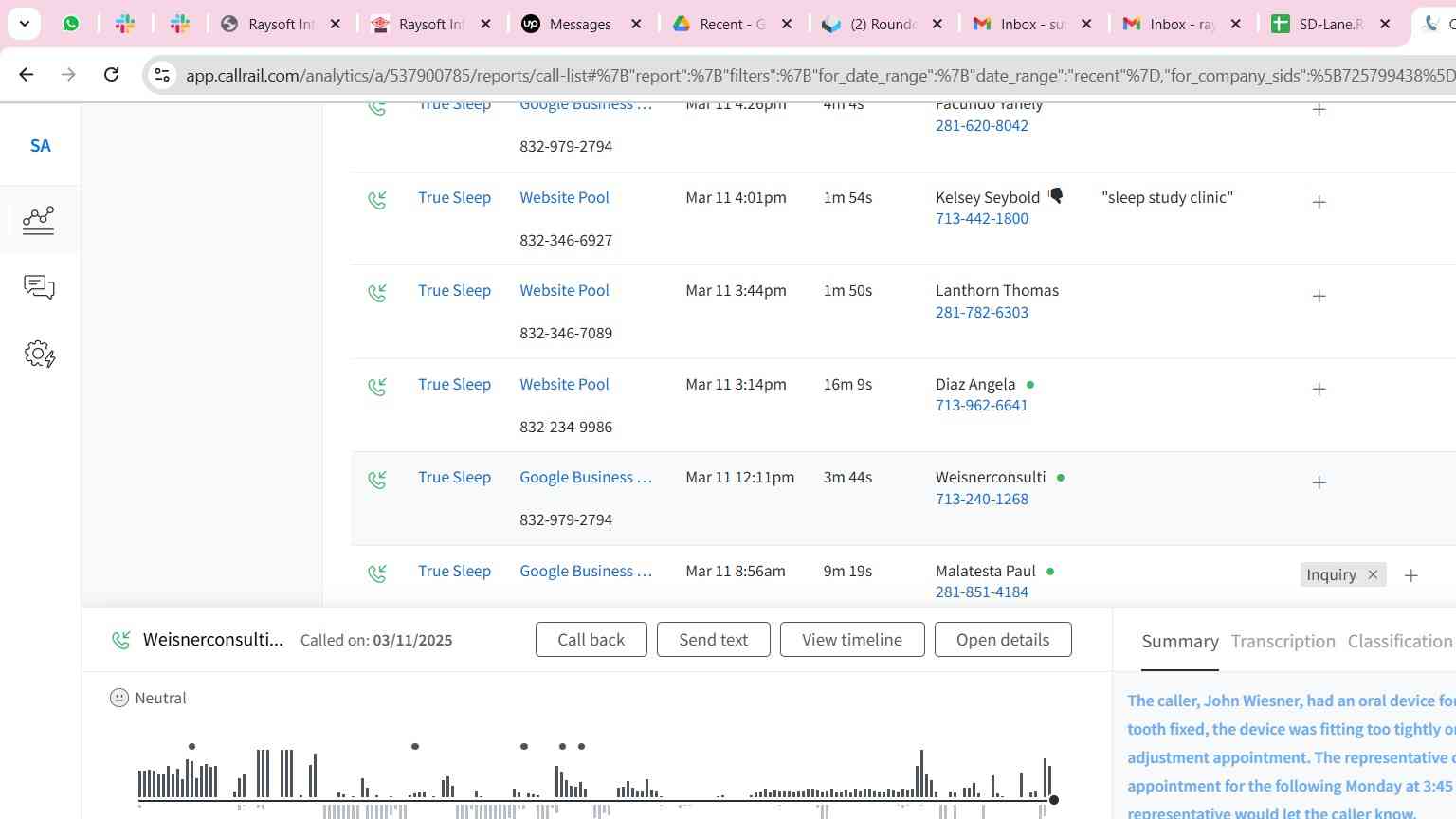Click phone number 713-240-1268
This screenshot has width=1456, height=819.
pos(981,499)
